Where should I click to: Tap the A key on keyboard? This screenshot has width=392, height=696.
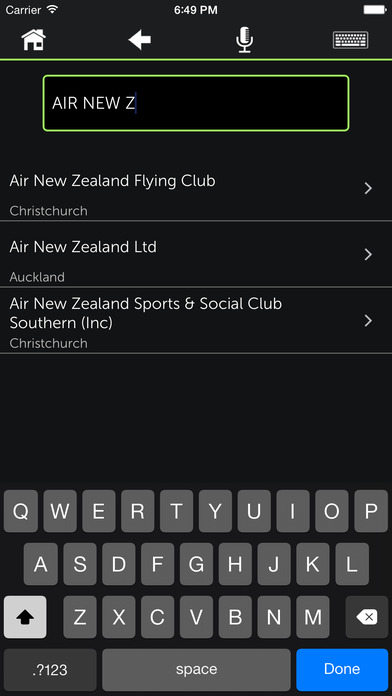click(x=40, y=564)
